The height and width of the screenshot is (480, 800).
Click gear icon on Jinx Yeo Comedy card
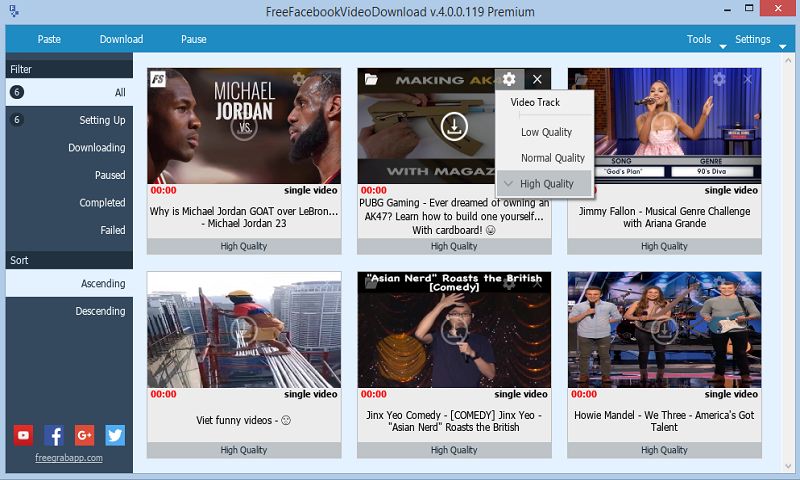[x=509, y=284]
